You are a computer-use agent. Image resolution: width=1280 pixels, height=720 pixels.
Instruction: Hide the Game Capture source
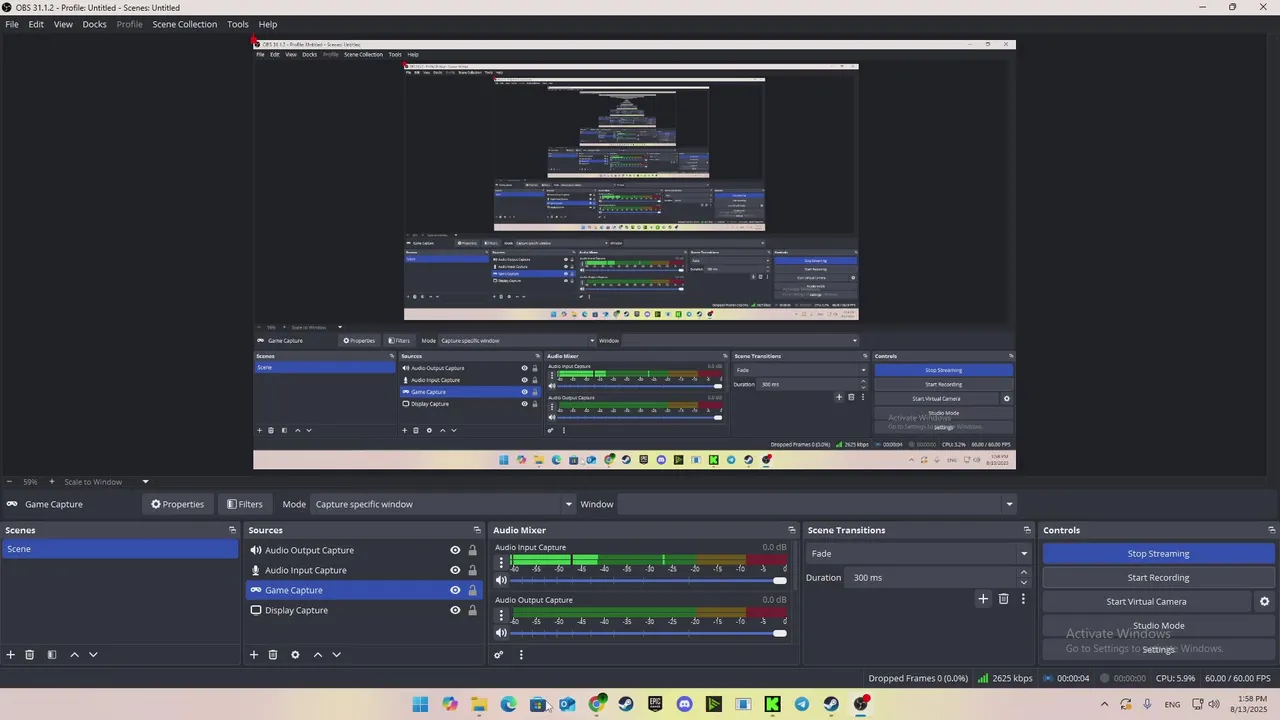click(455, 590)
